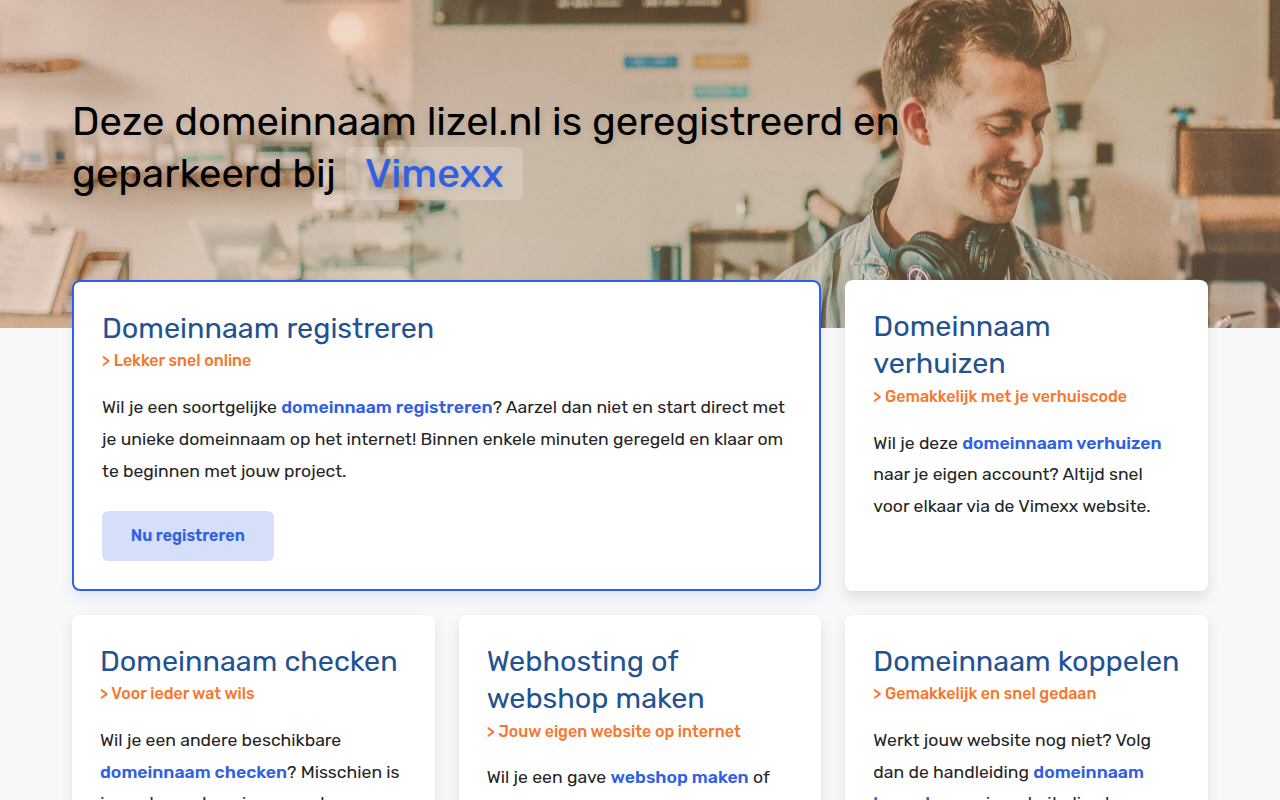Click the '> Voor ieder wat wils' subtitle

178,693
